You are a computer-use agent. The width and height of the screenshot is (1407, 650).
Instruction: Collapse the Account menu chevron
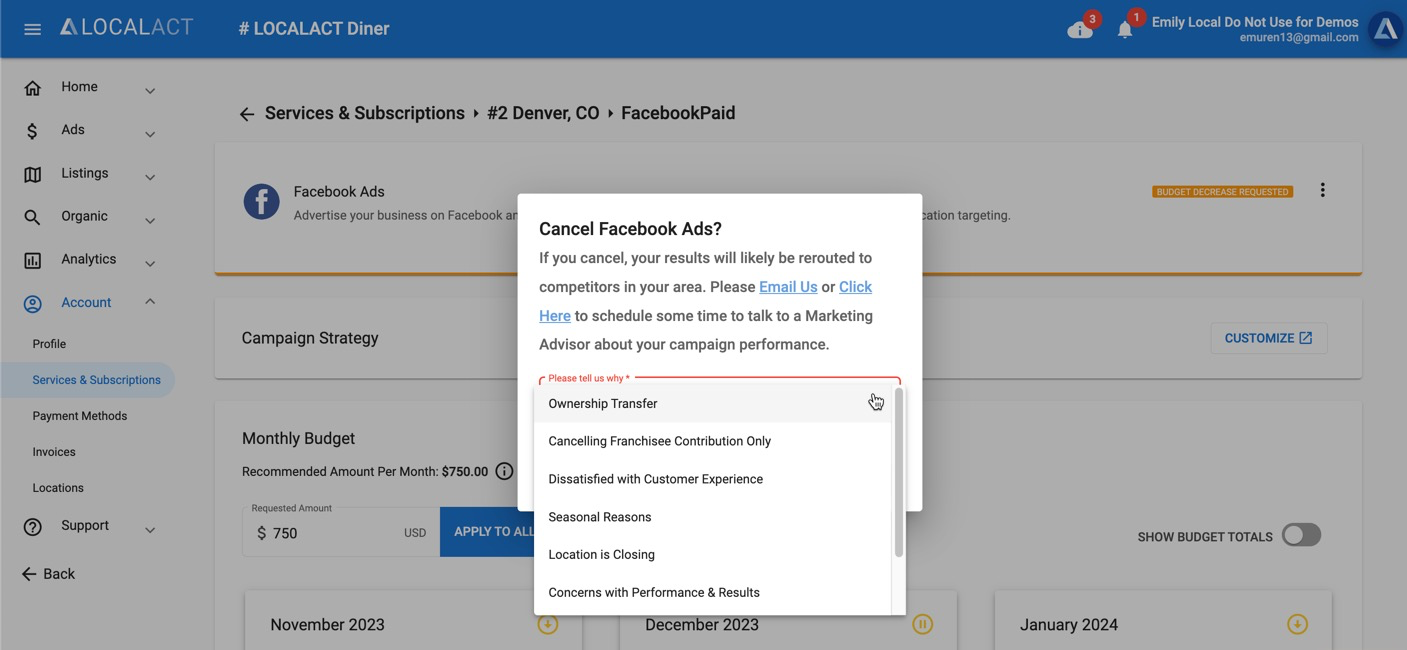tap(150, 301)
